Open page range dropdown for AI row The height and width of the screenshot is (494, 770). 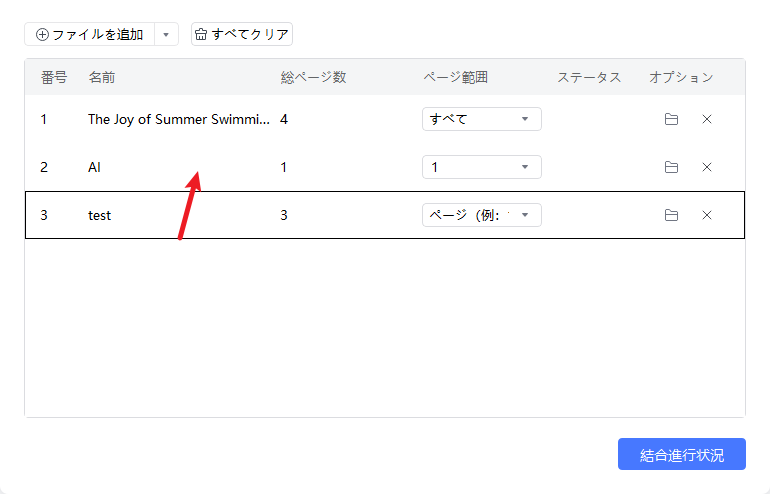(482, 167)
